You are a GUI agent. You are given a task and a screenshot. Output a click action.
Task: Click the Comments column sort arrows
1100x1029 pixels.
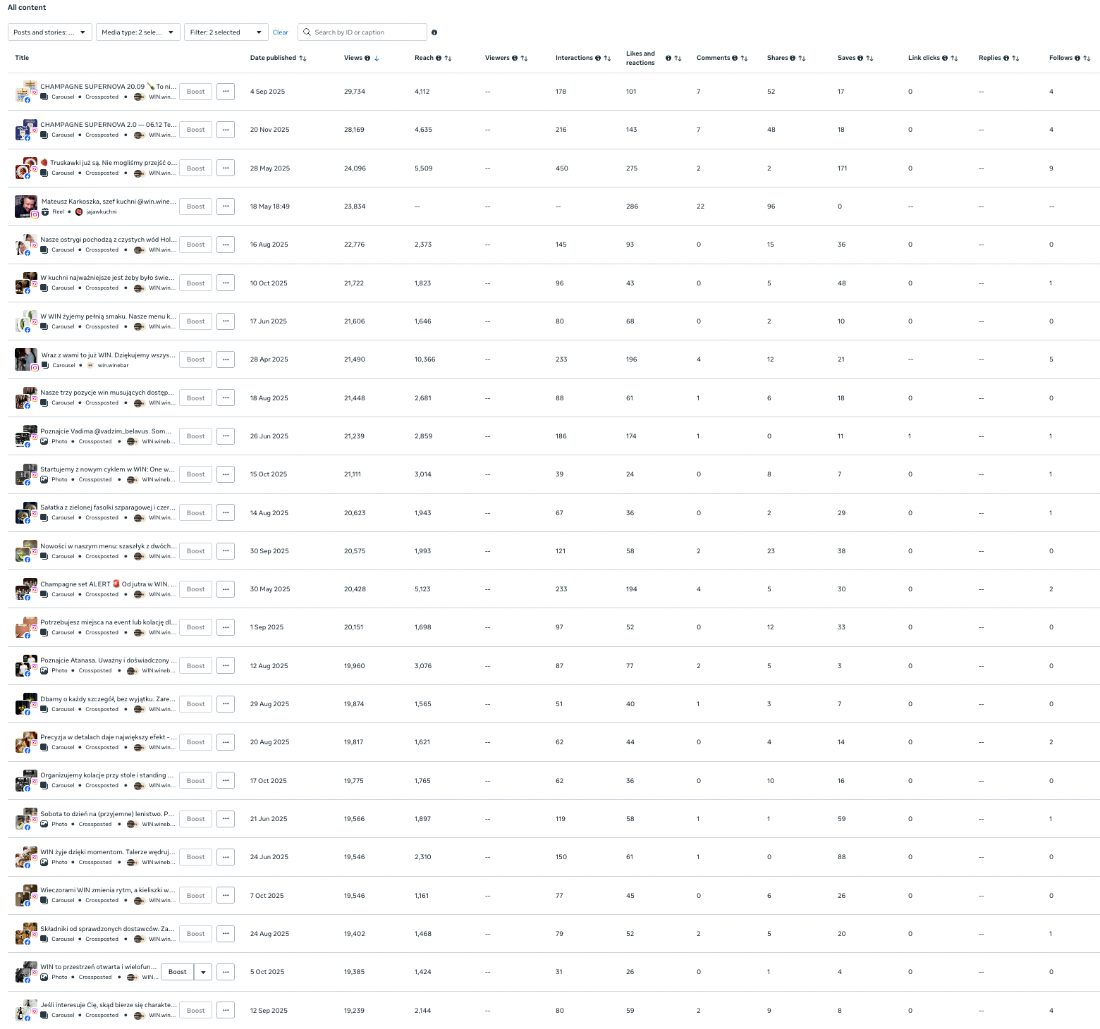click(x=744, y=58)
